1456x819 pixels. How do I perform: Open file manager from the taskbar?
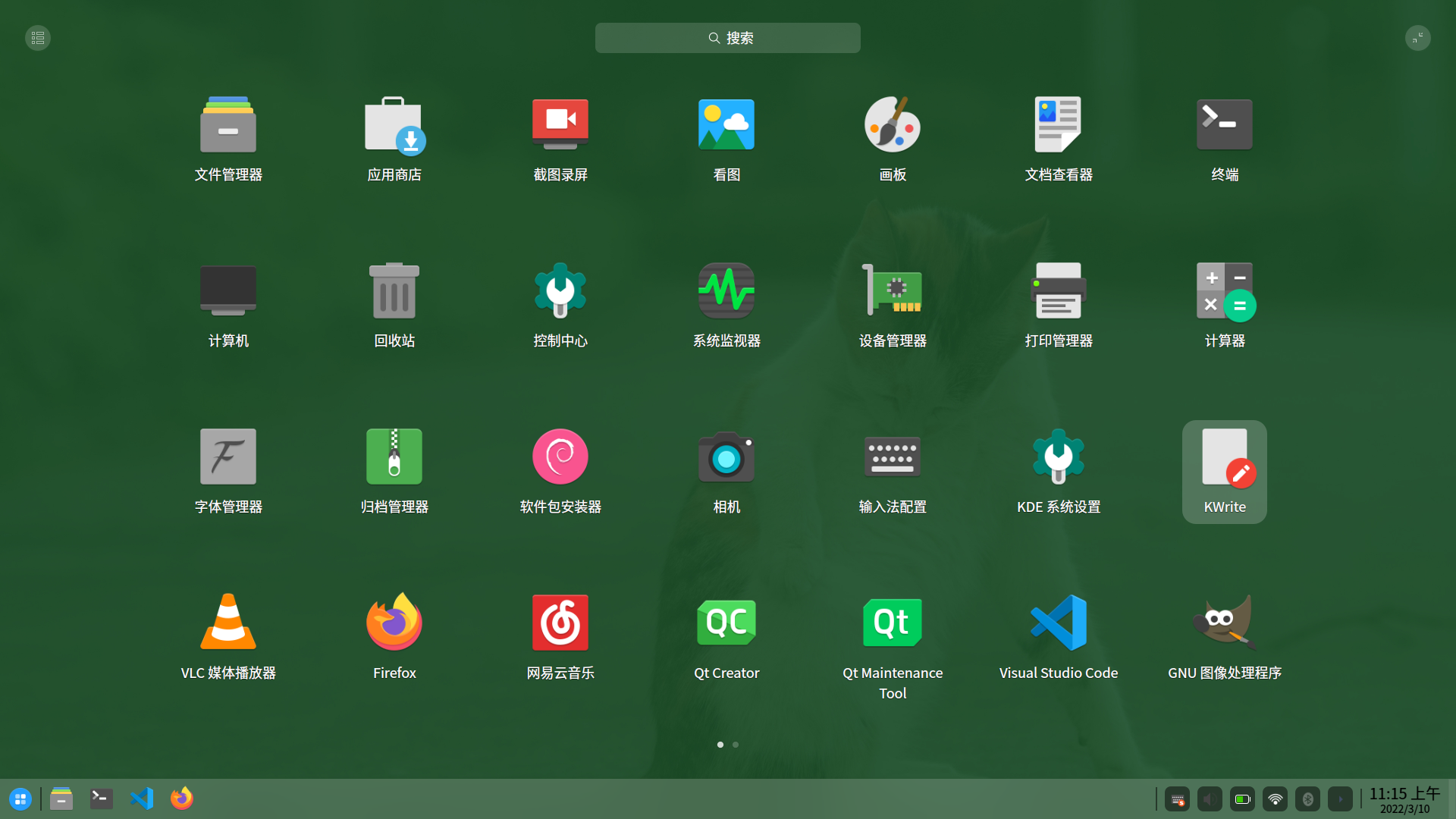point(61,799)
